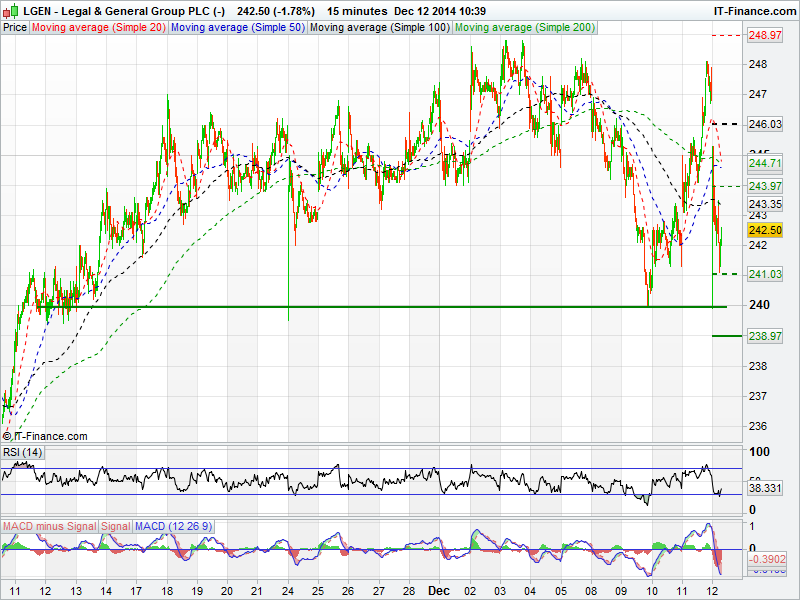
Task: Open the RSI (14) indicator label
Action: (x=23, y=453)
